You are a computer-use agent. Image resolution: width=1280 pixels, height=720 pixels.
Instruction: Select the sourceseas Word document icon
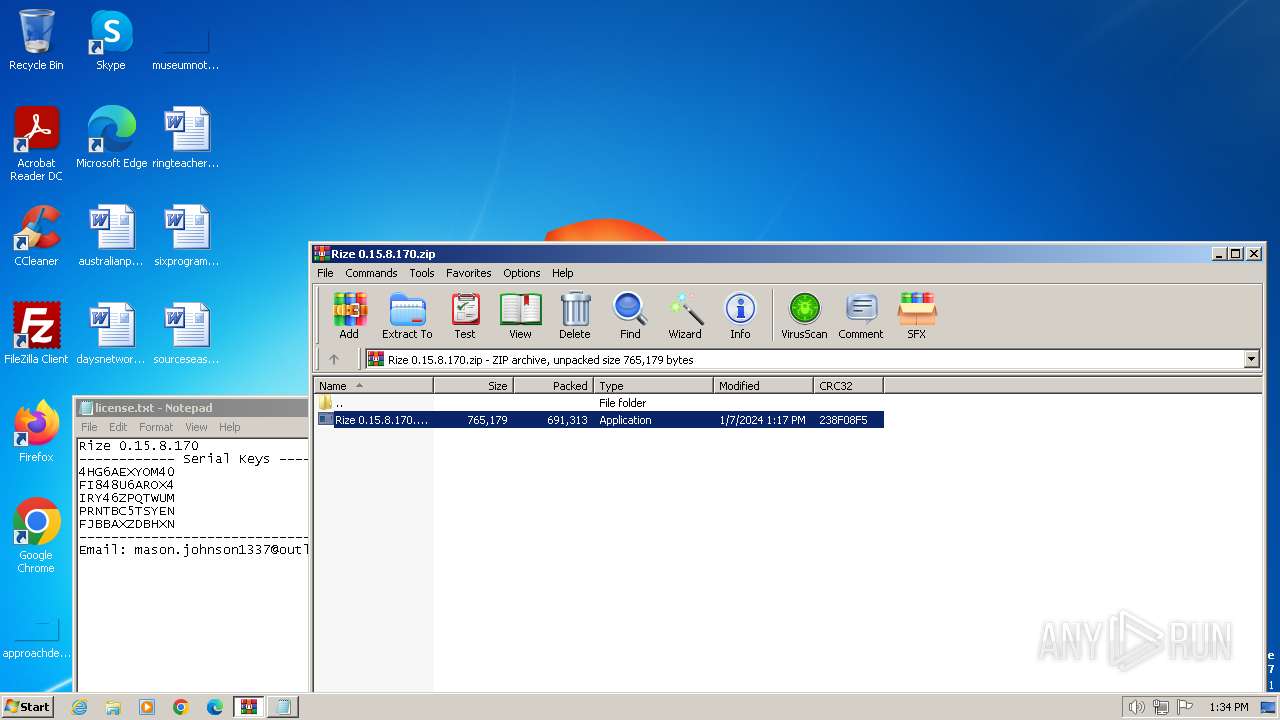pyautogui.click(x=186, y=334)
